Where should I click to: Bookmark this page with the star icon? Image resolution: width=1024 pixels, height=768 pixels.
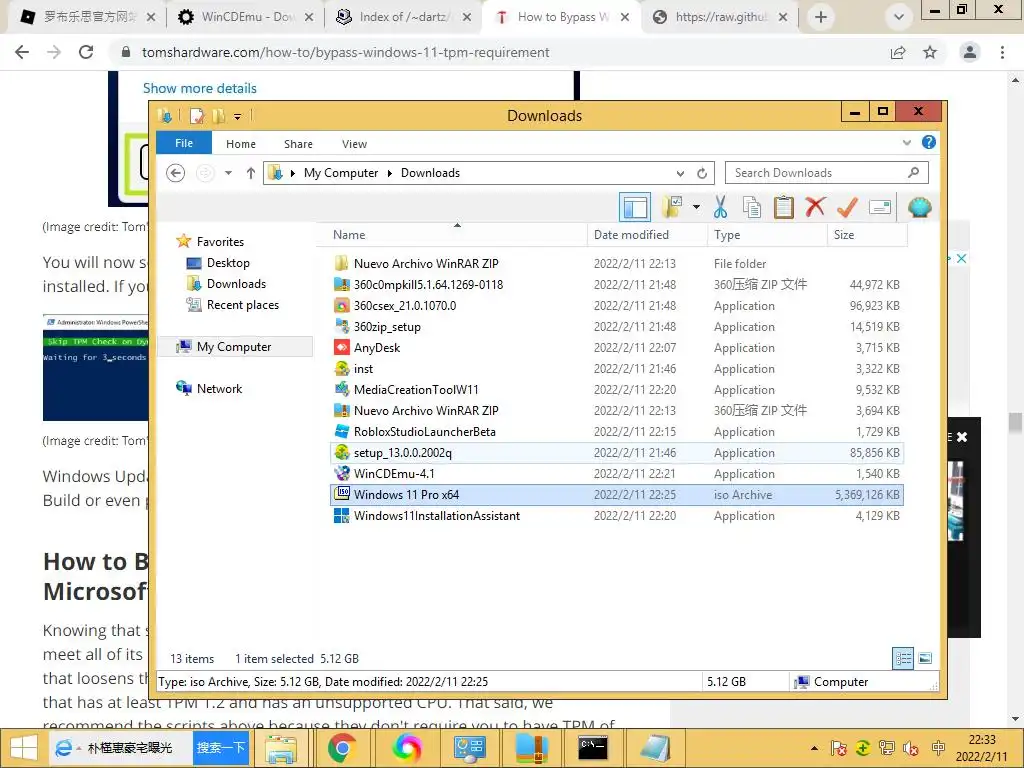coord(930,52)
